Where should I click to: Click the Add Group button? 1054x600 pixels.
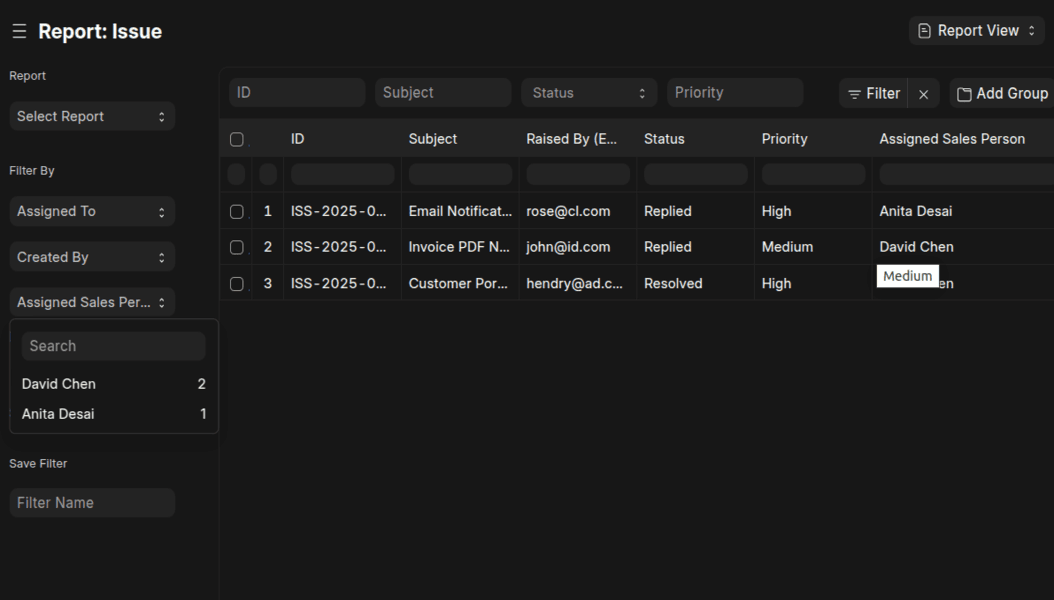1002,93
